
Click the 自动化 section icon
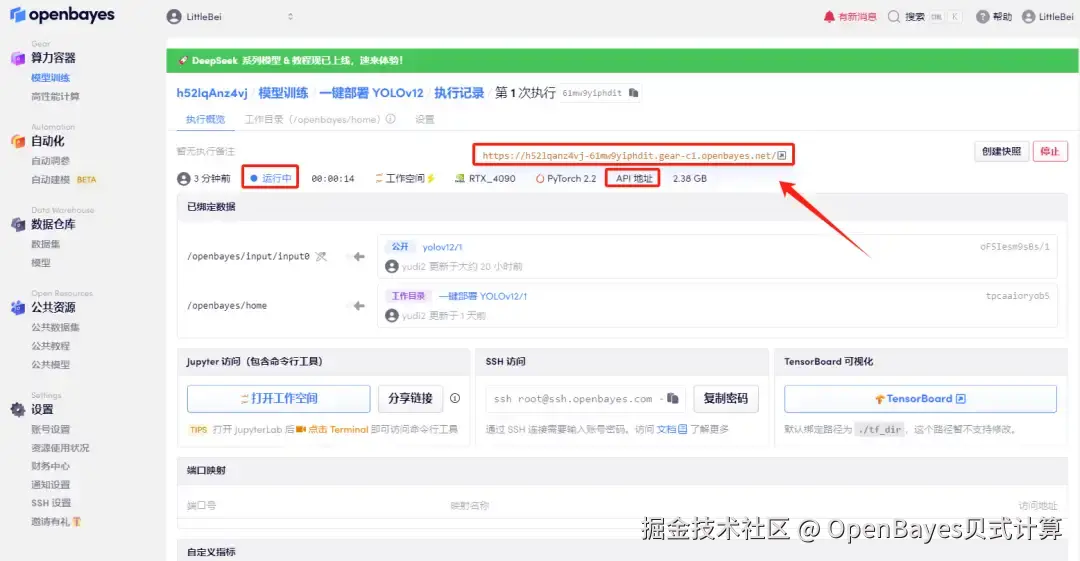pos(18,141)
